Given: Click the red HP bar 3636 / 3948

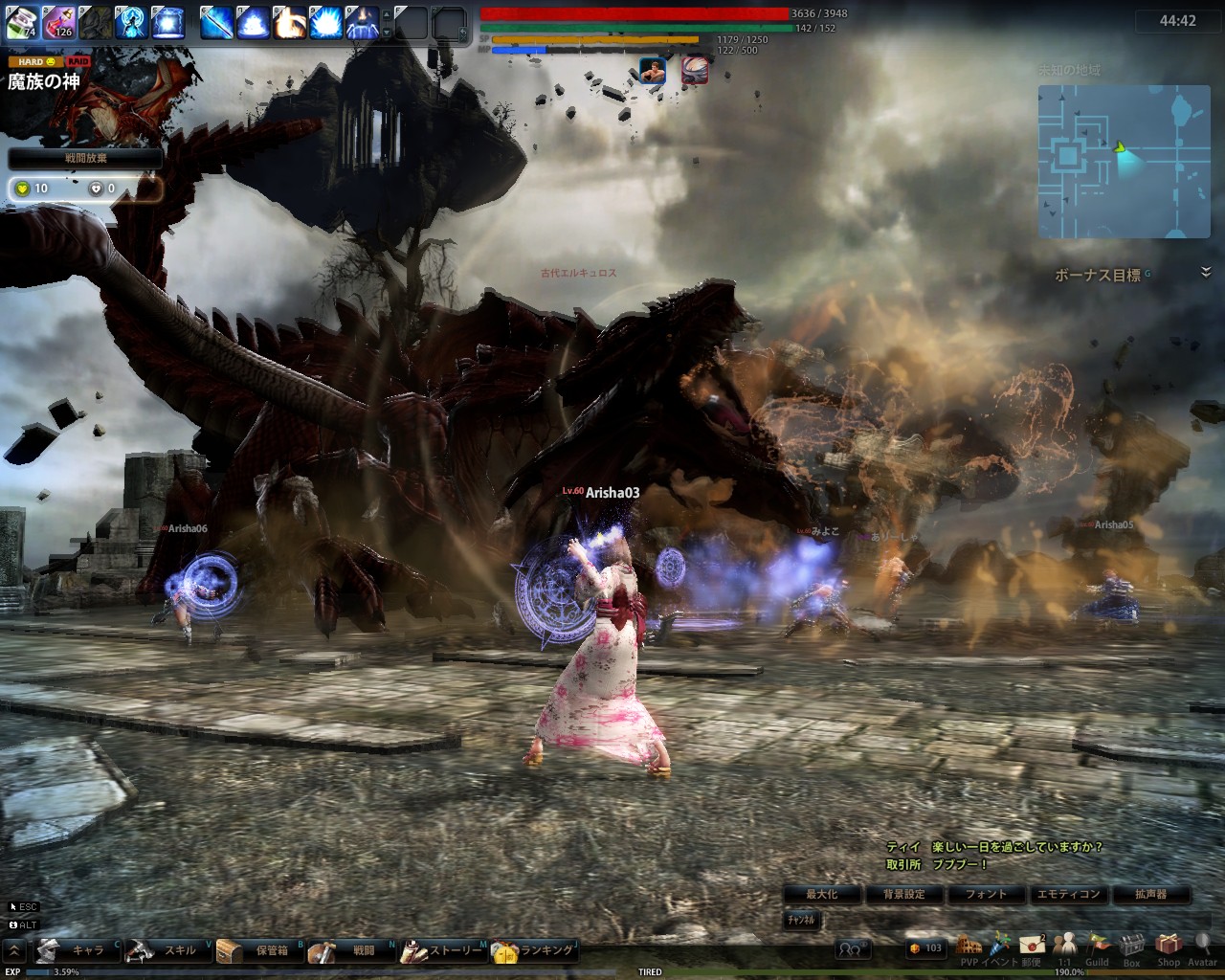Looking at the screenshot, I should (x=635, y=13).
